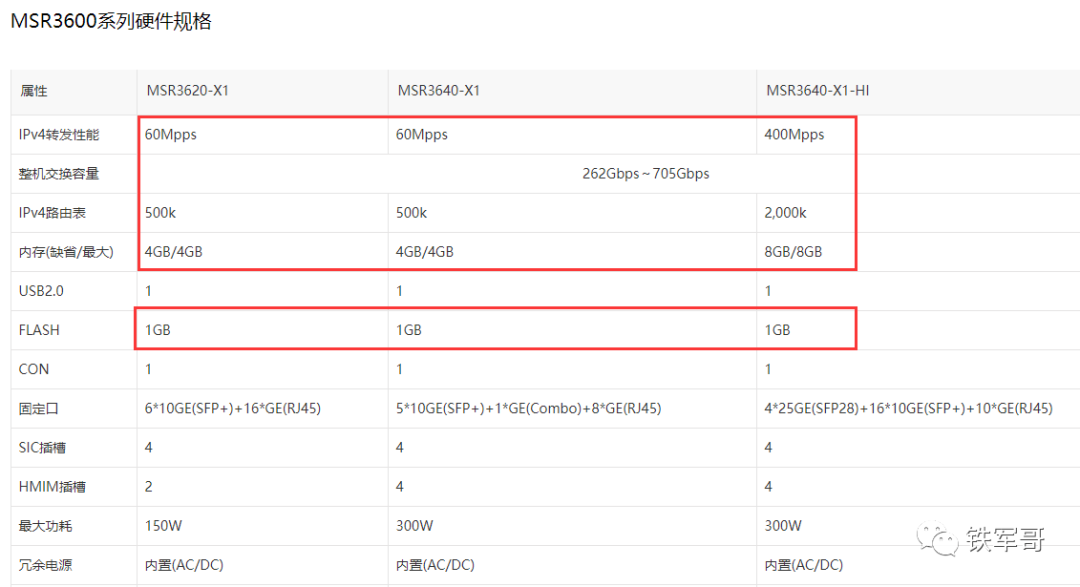Select FLASH "1GB" under MSR3620-X1

click(158, 330)
